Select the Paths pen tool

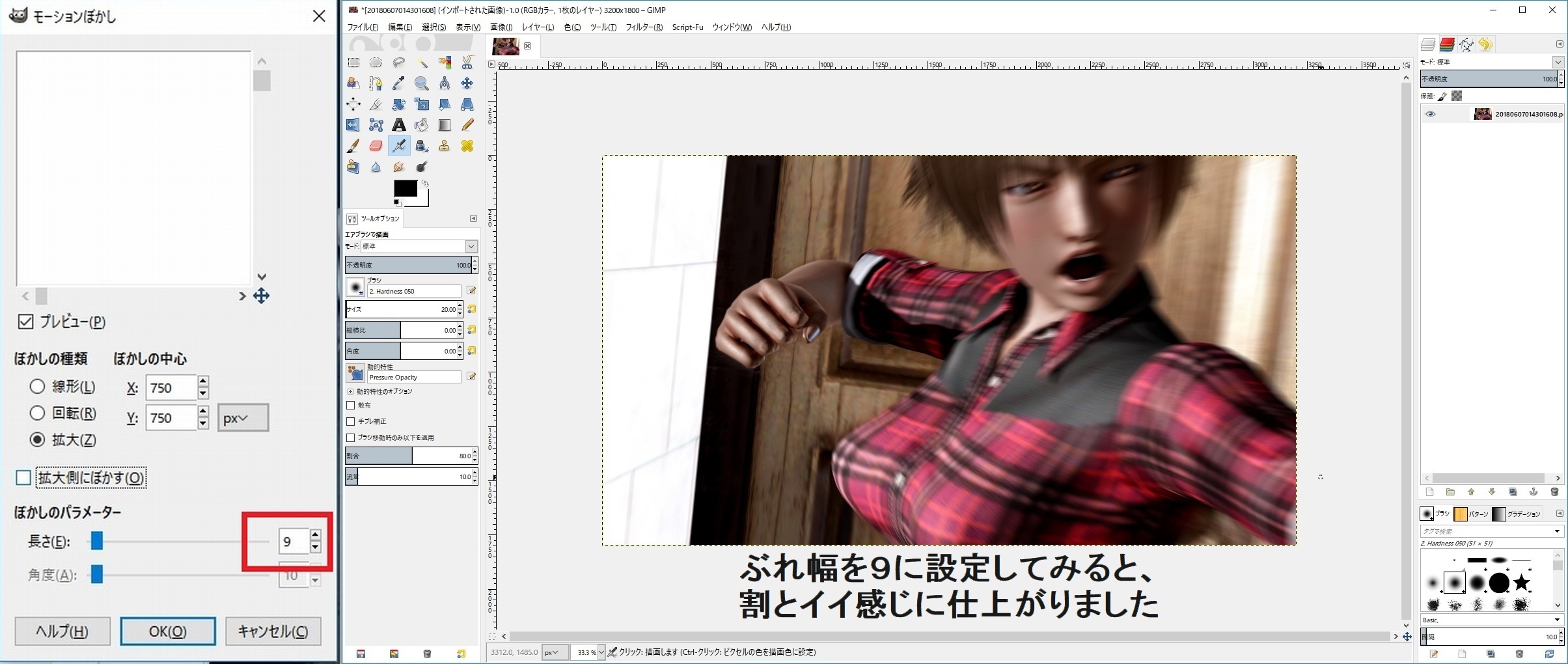point(376,83)
